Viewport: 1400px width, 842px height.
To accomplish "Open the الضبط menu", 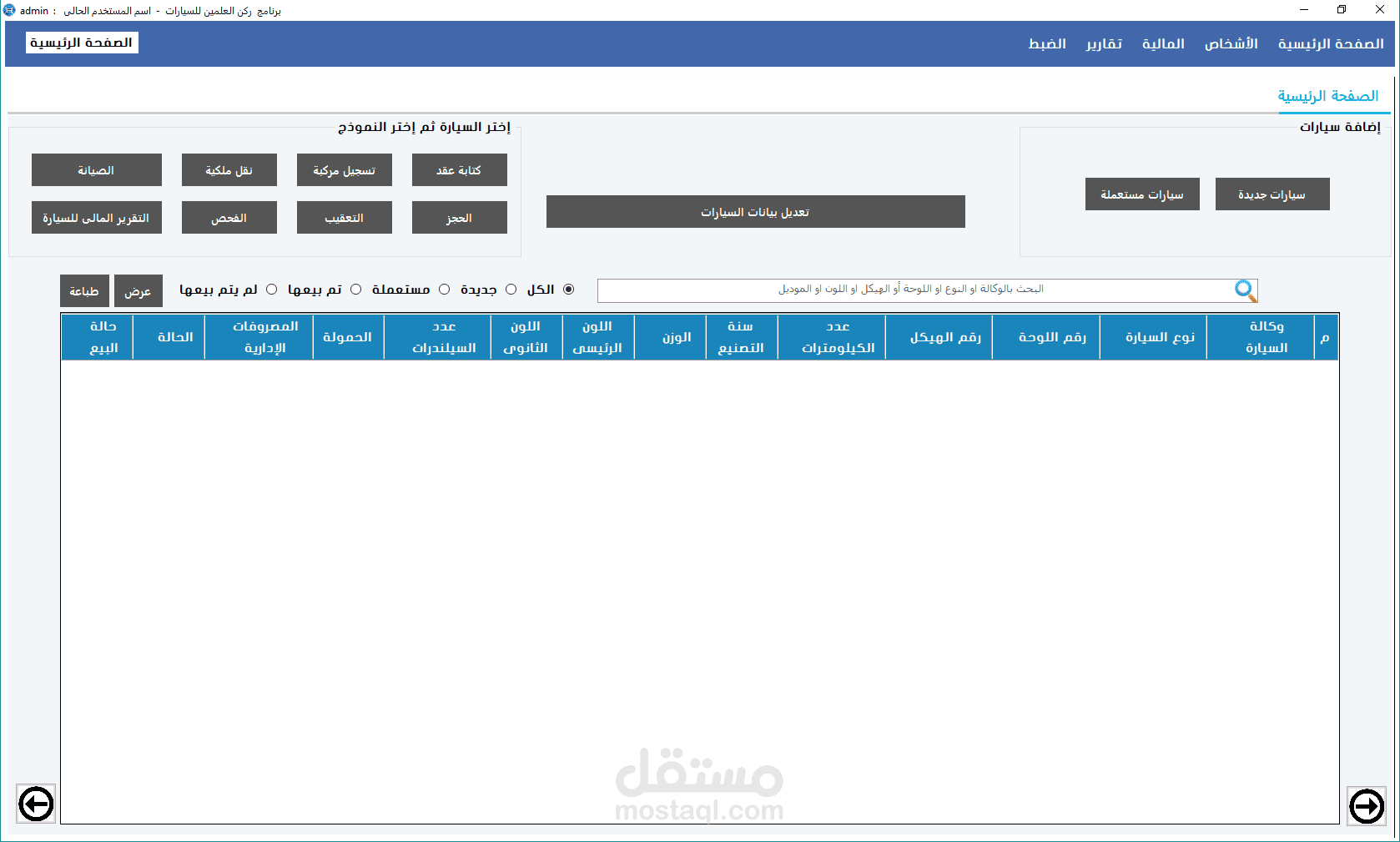I will [1046, 43].
